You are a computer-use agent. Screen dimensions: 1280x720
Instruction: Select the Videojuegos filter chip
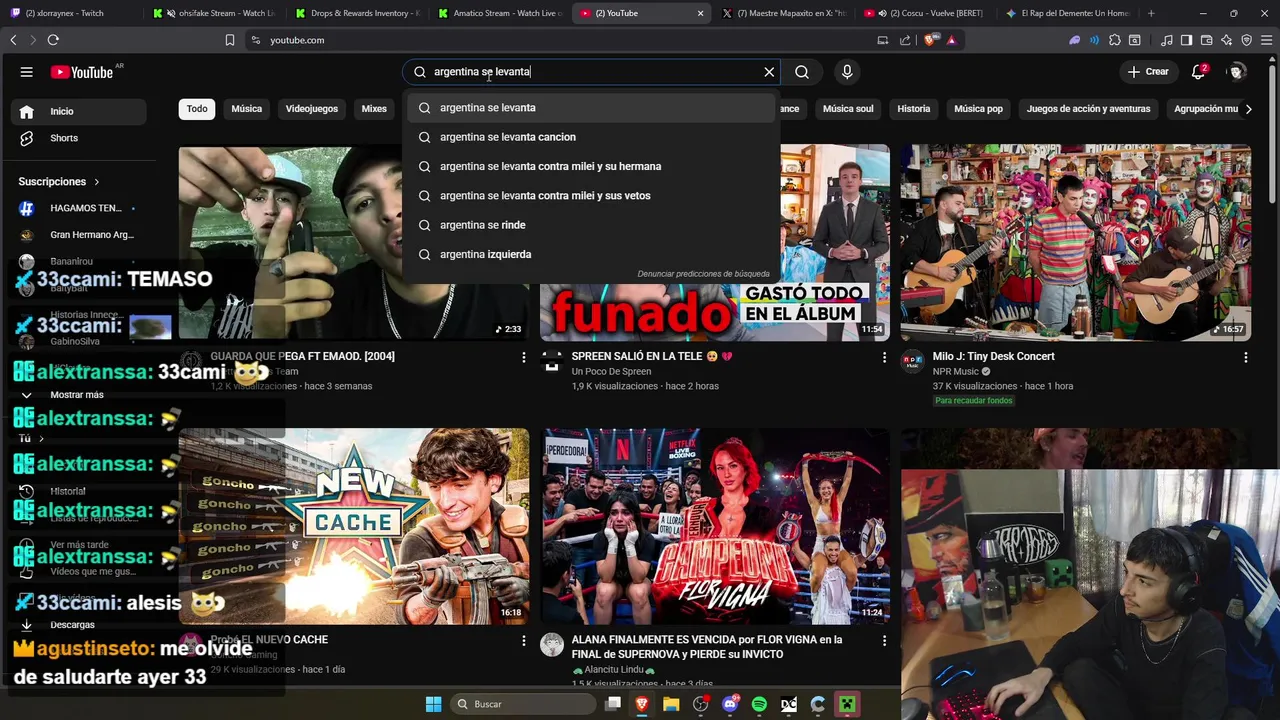pyautogui.click(x=312, y=109)
